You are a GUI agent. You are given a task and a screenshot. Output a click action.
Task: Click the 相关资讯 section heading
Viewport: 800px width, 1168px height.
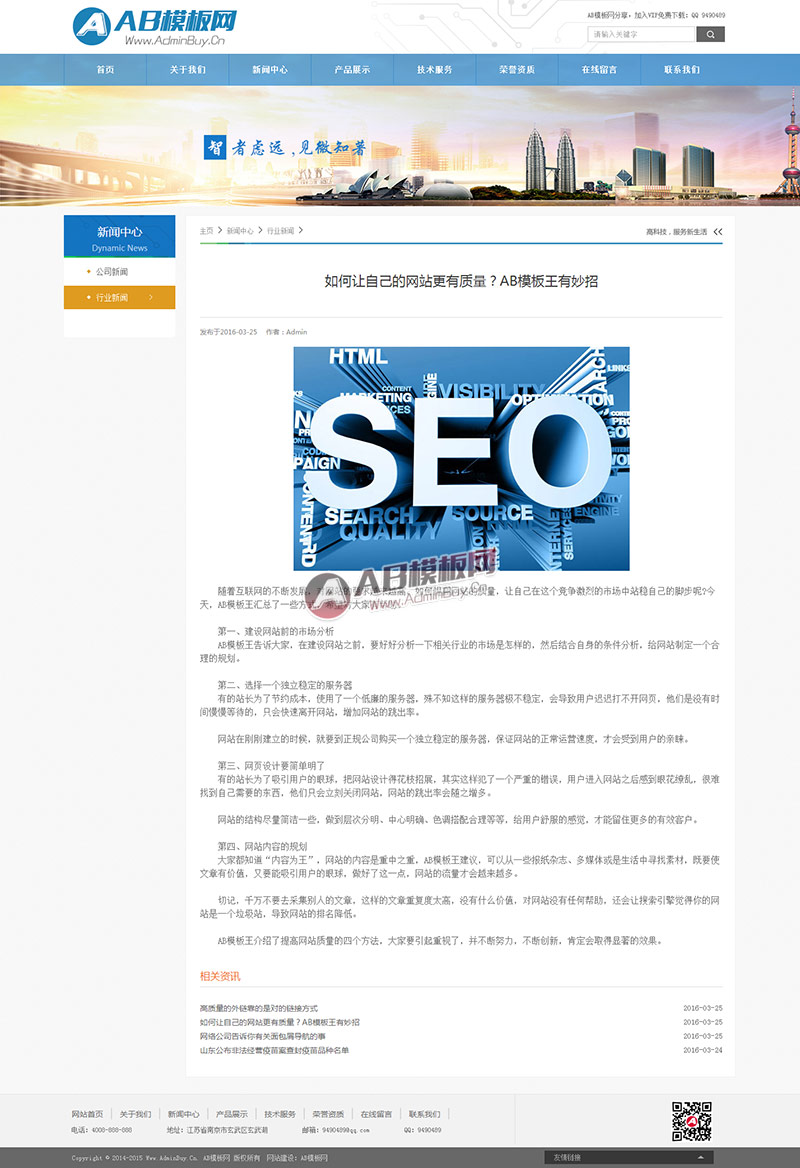pyautogui.click(x=220, y=976)
